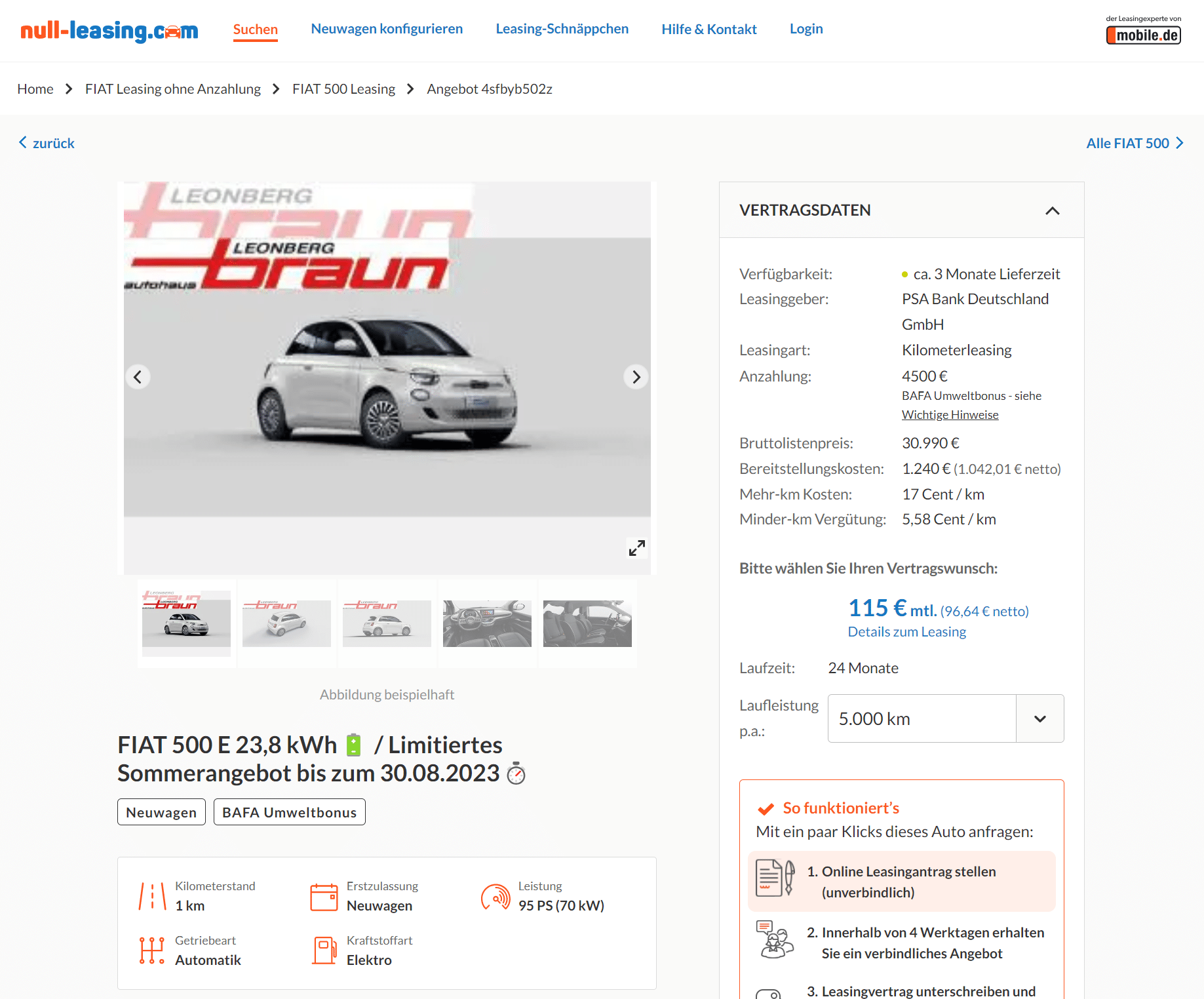This screenshot has height=999, width=1204.
Task: Click the Kraftstoffart fuel pump icon
Action: click(324, 950)
